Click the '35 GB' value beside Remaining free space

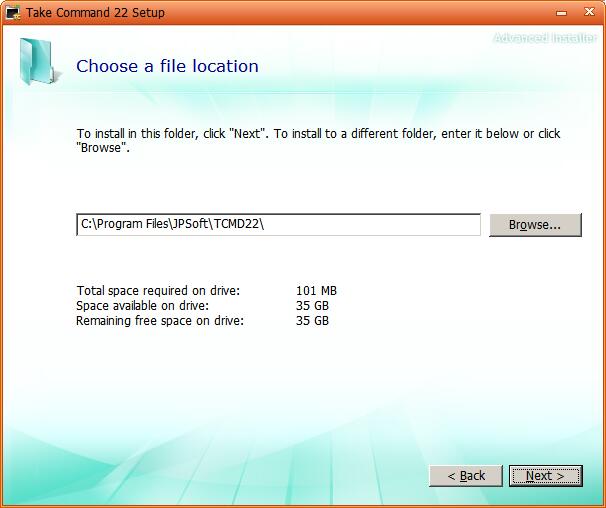(x=312, y=320)
